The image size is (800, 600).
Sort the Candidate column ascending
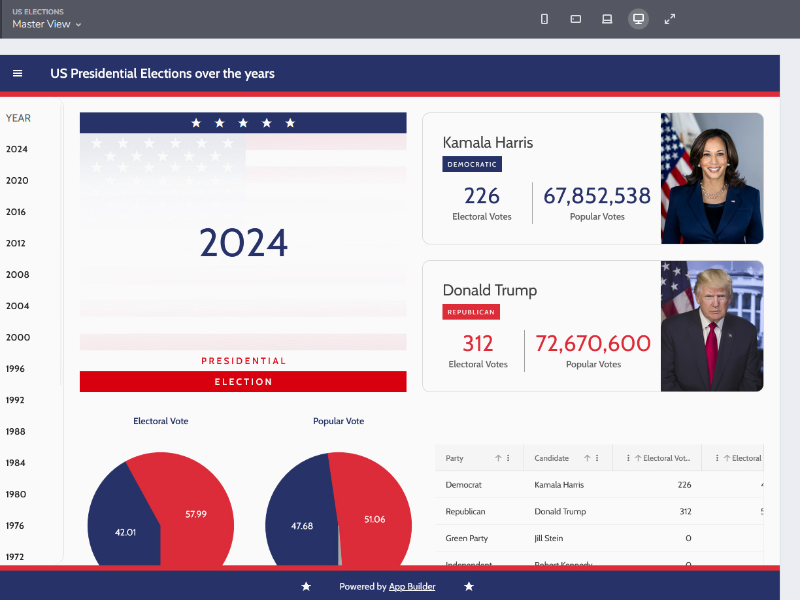click(x=588, y=458)
